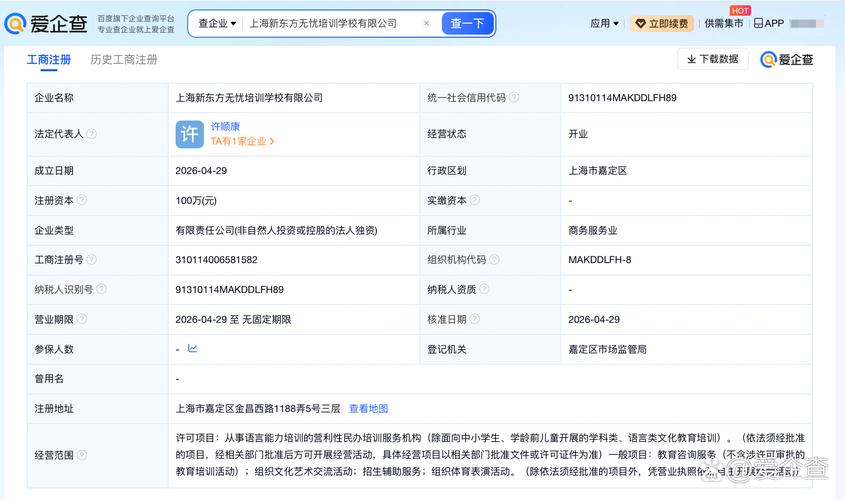The width and height of the screenshot is (845, 500).
Task: Select the 经营状态 value 开业
Action: [x=578, y=134]
